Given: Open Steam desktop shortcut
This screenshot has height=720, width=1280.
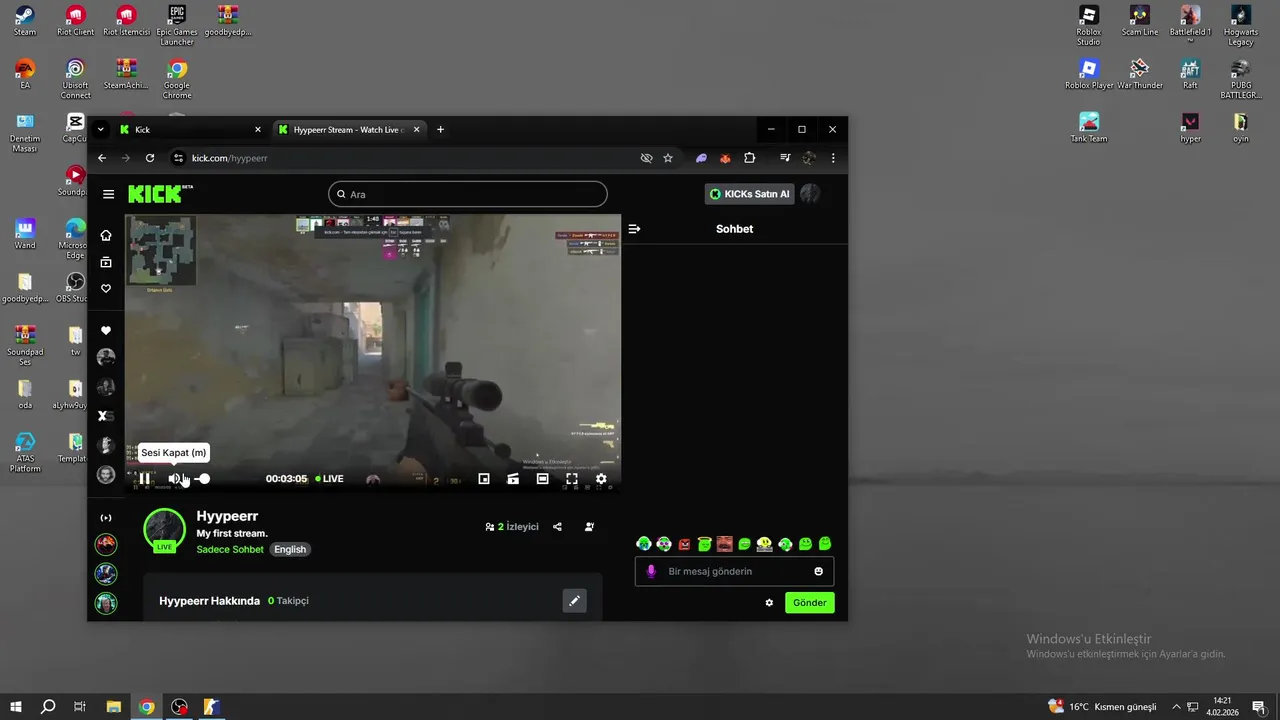Looking at the screenshot, I should coord(25,21).
